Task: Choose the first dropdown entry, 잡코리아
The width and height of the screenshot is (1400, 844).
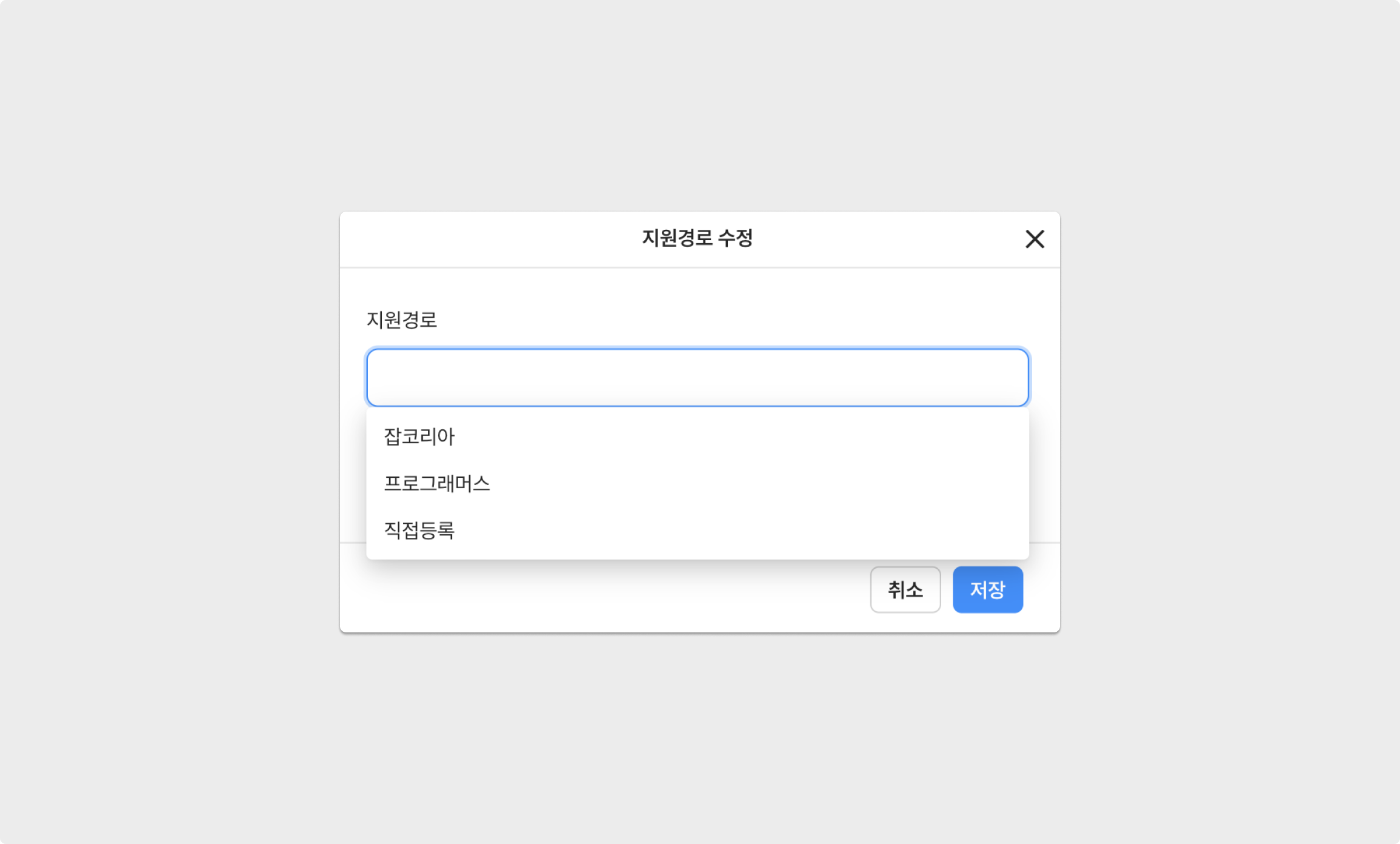Action: pos(419,437)
